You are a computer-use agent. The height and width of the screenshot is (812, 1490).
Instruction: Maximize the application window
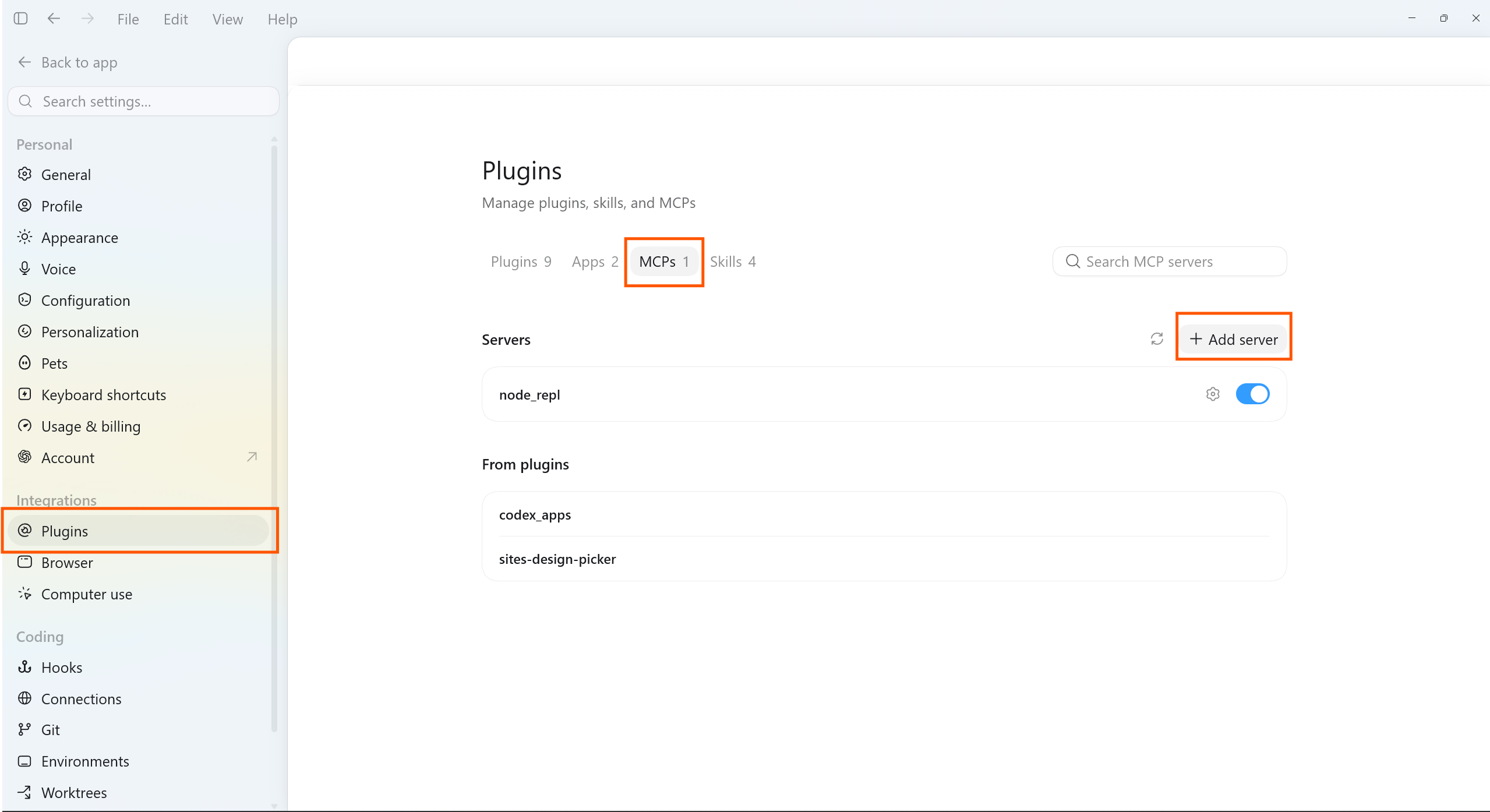point(1443,19)
